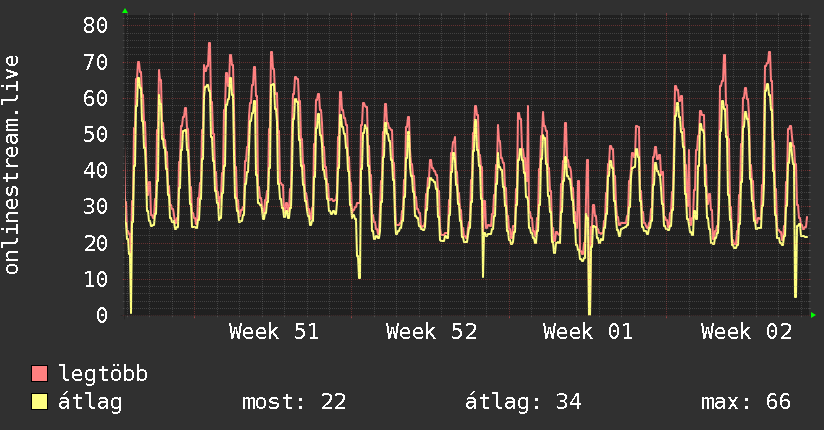Click the 0 y-axis tick label
This screenshot has height=430, width=824.
pyautogui.click(x=102, y=315)
